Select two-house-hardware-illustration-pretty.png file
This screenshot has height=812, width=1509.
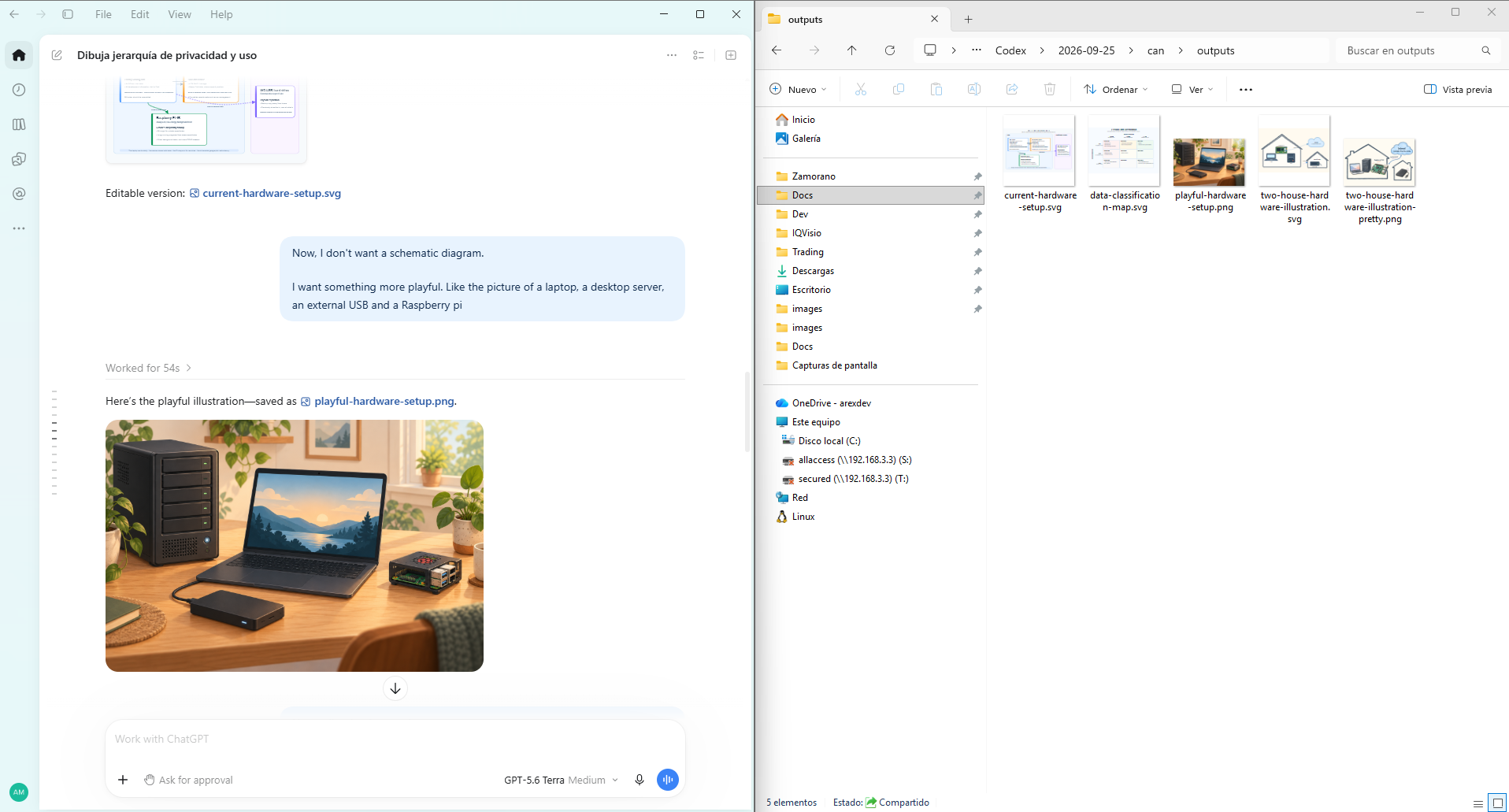coord(1380,171)
